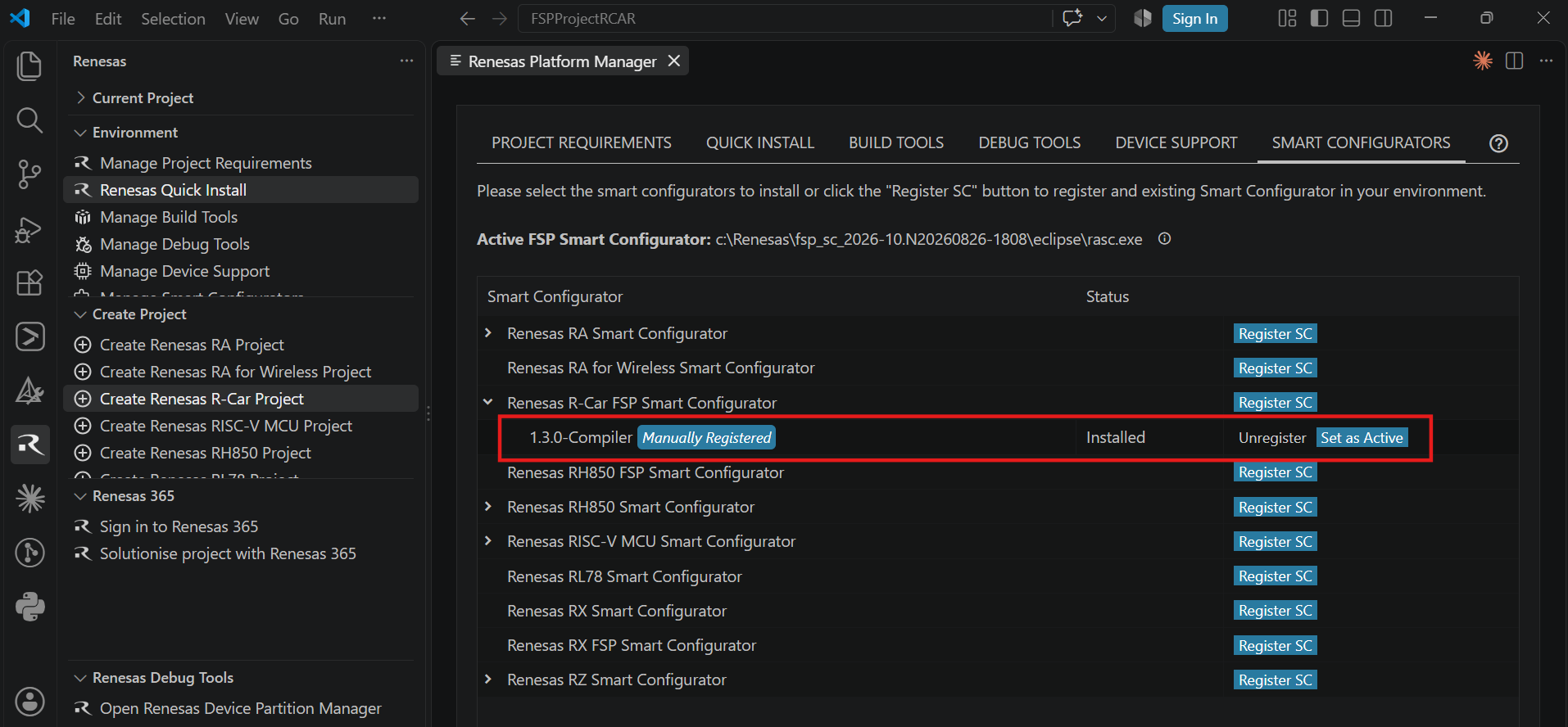Toggle the secondary side bar layout icon

1383,18
